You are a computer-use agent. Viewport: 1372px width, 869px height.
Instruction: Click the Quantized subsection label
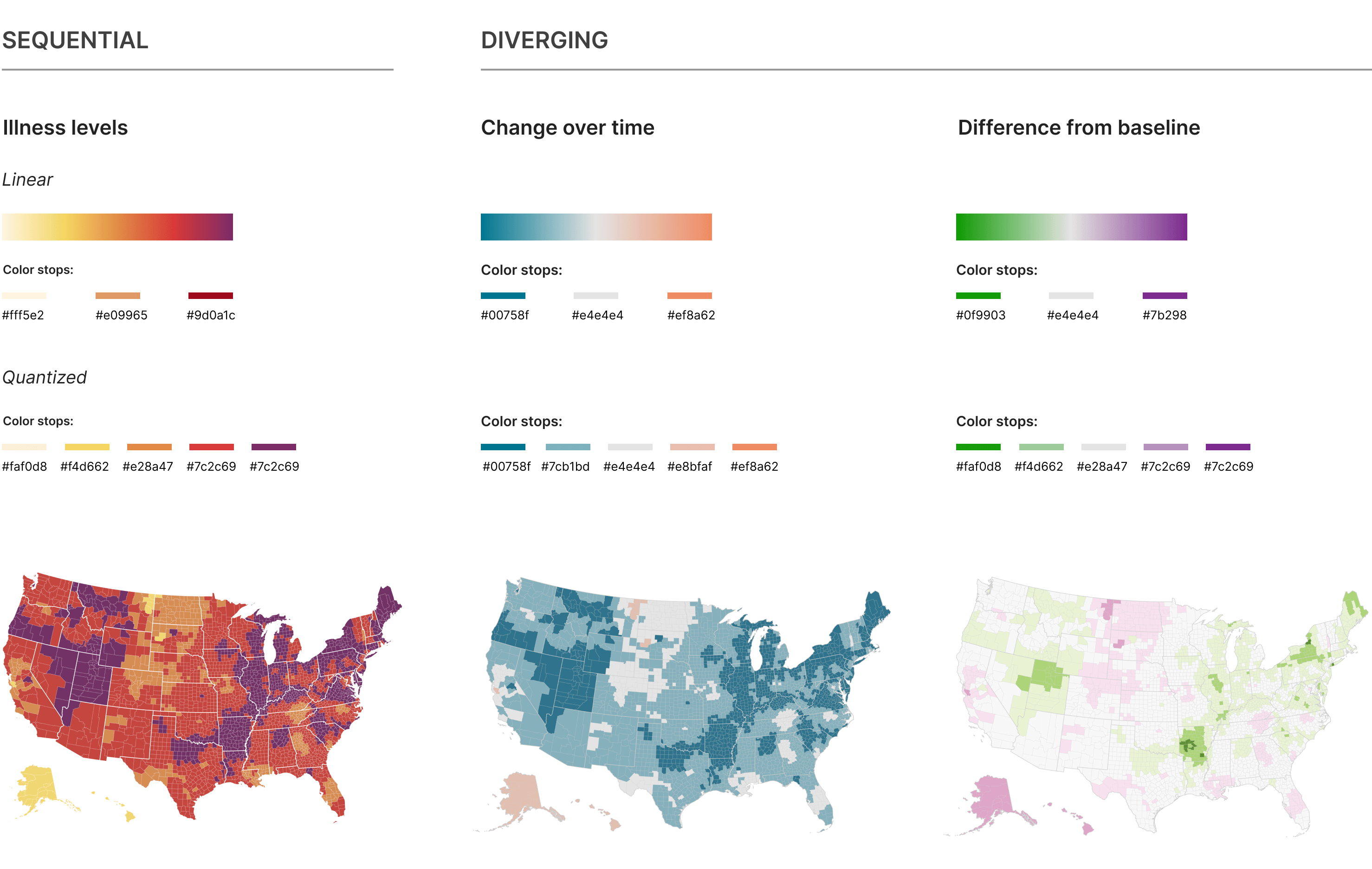click(45, 377)
